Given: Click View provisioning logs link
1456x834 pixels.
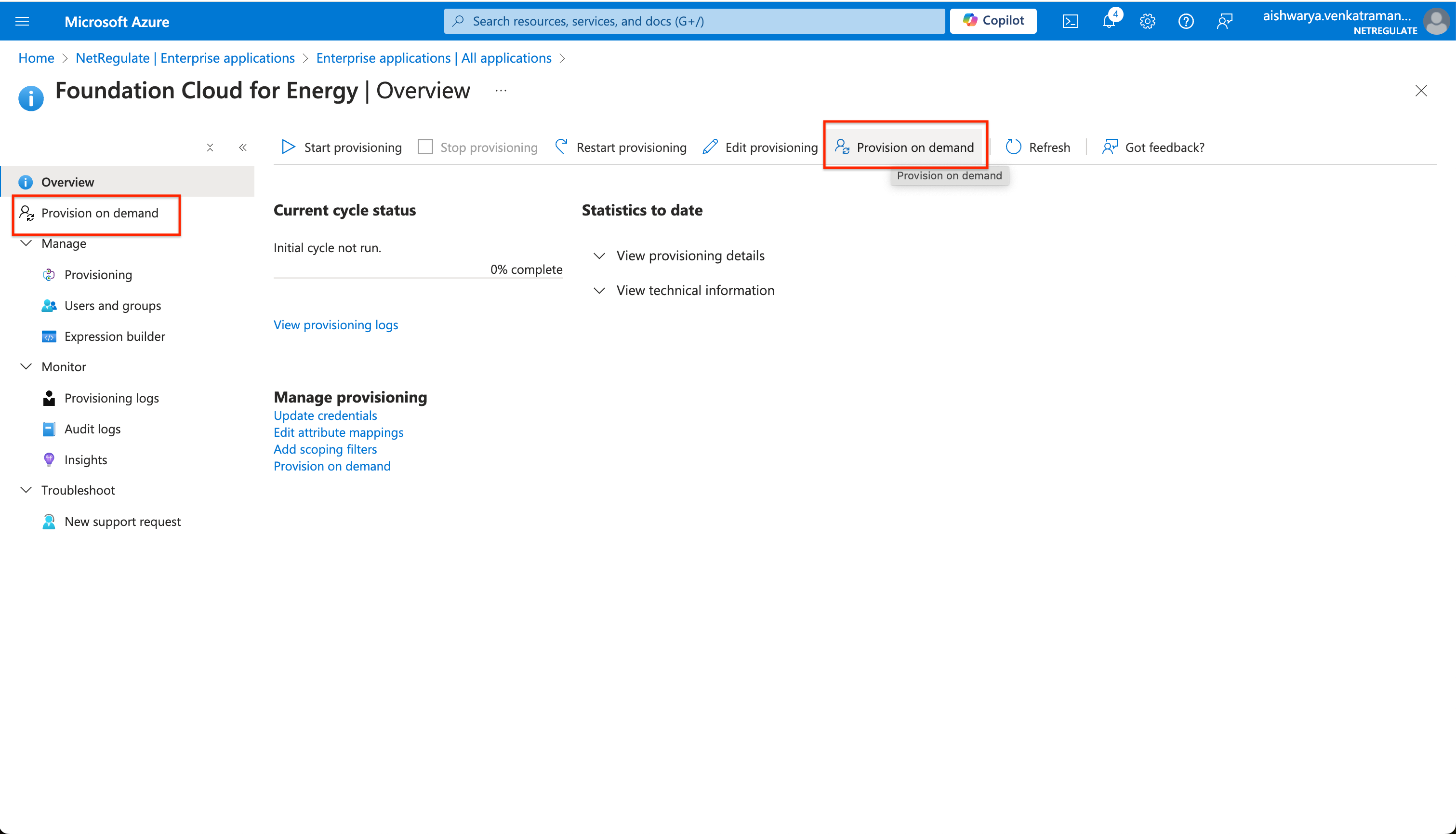Looking at the screenshot, I should pyautogui.click(x=335, y=325).
